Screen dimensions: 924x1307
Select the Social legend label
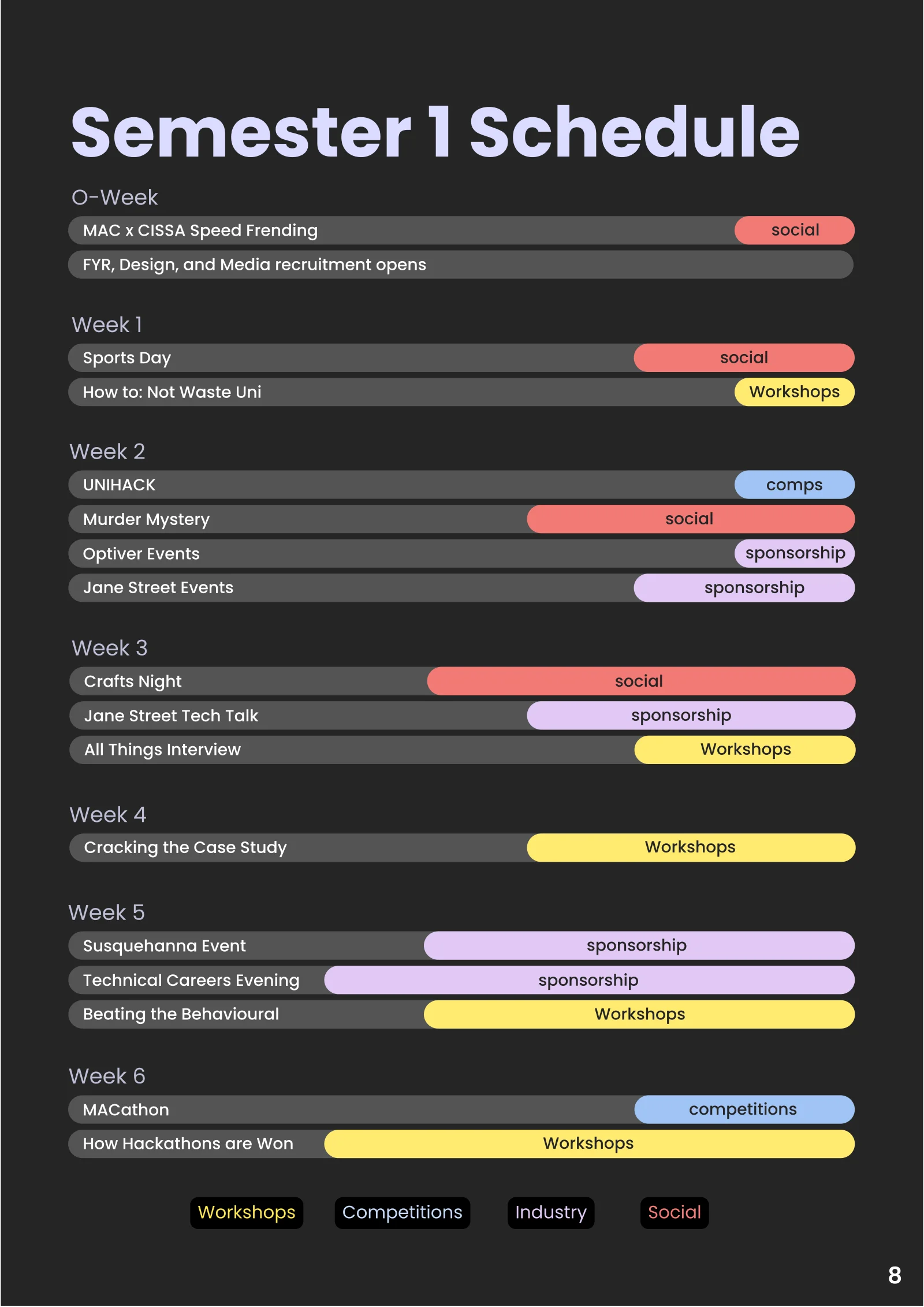[674, 1212]
